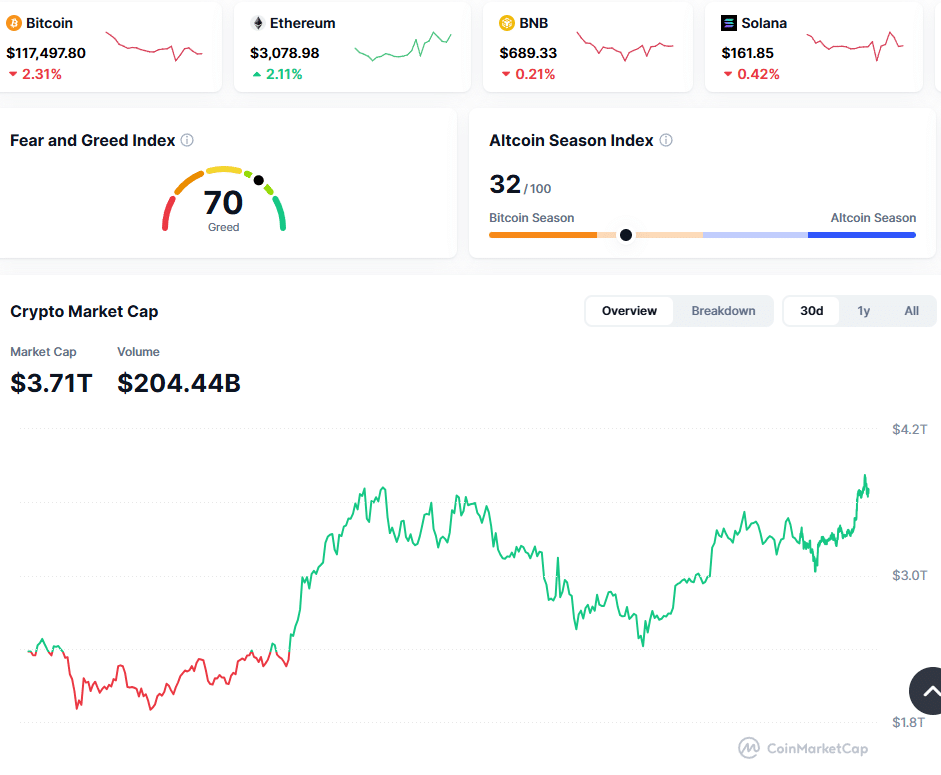Open the Bitcoin name link
This screenshot has height=775, width=941.
tap(49, 23)
